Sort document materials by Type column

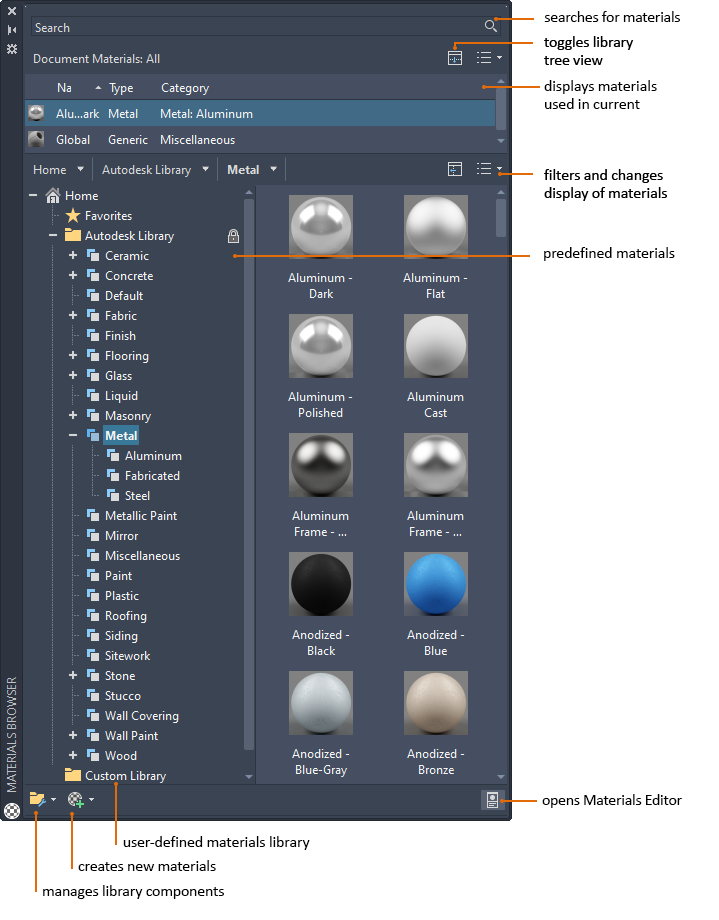121,88
